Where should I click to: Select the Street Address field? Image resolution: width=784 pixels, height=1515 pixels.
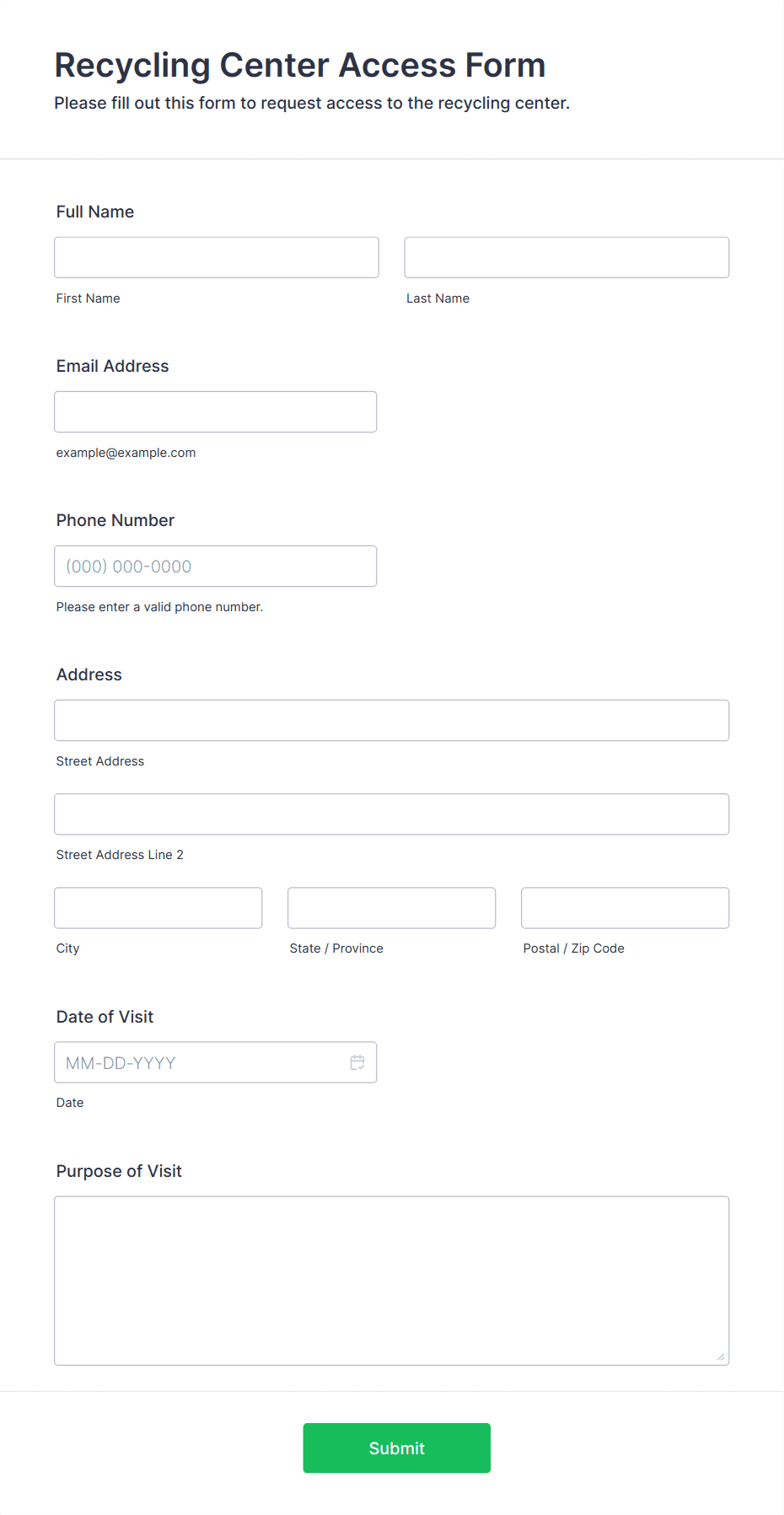[392, 720]
